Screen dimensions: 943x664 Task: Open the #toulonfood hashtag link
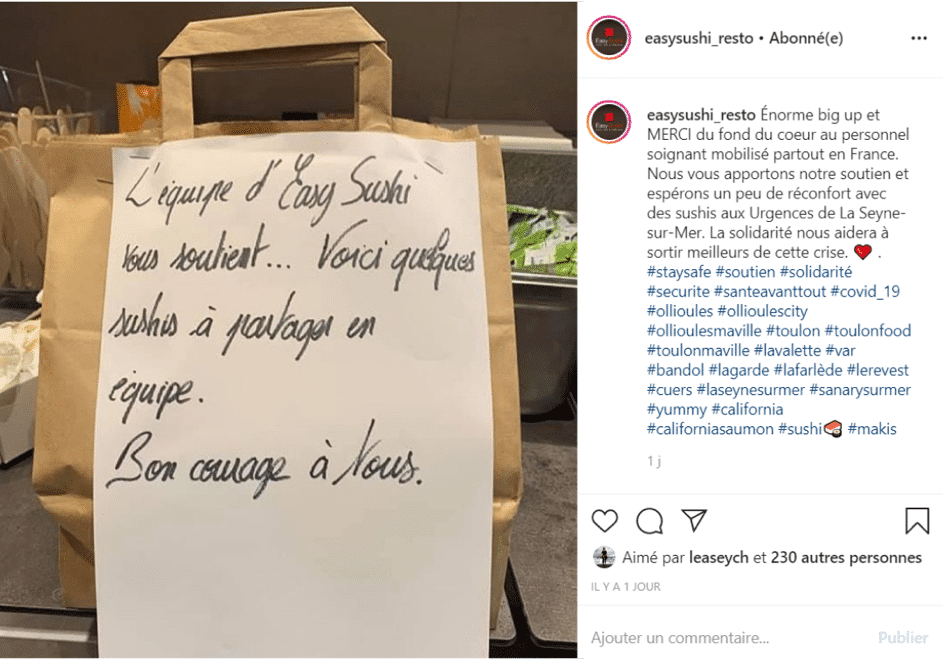[x=868, y=331]
